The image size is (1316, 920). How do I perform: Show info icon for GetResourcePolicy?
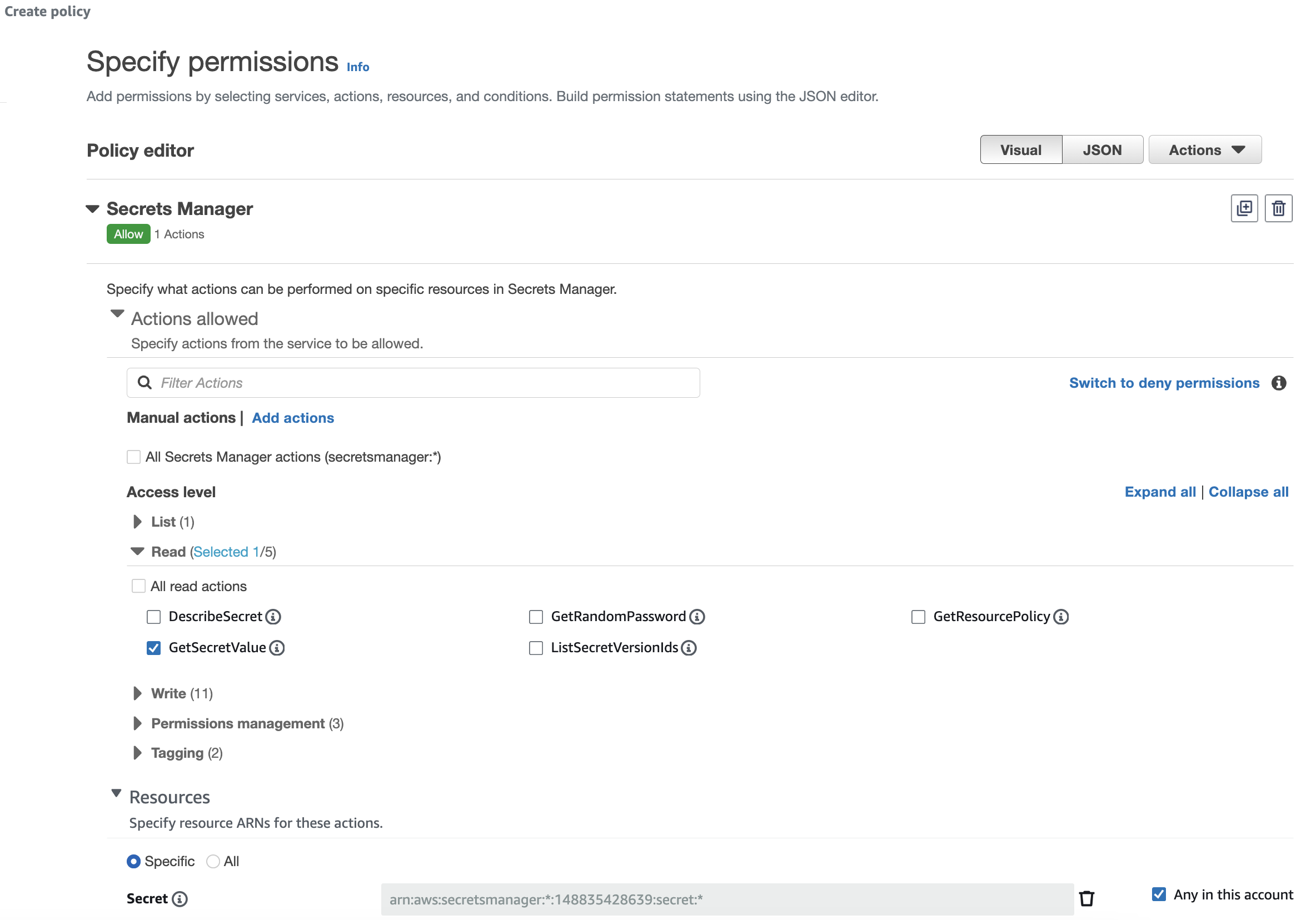[x=1061, y=616]
